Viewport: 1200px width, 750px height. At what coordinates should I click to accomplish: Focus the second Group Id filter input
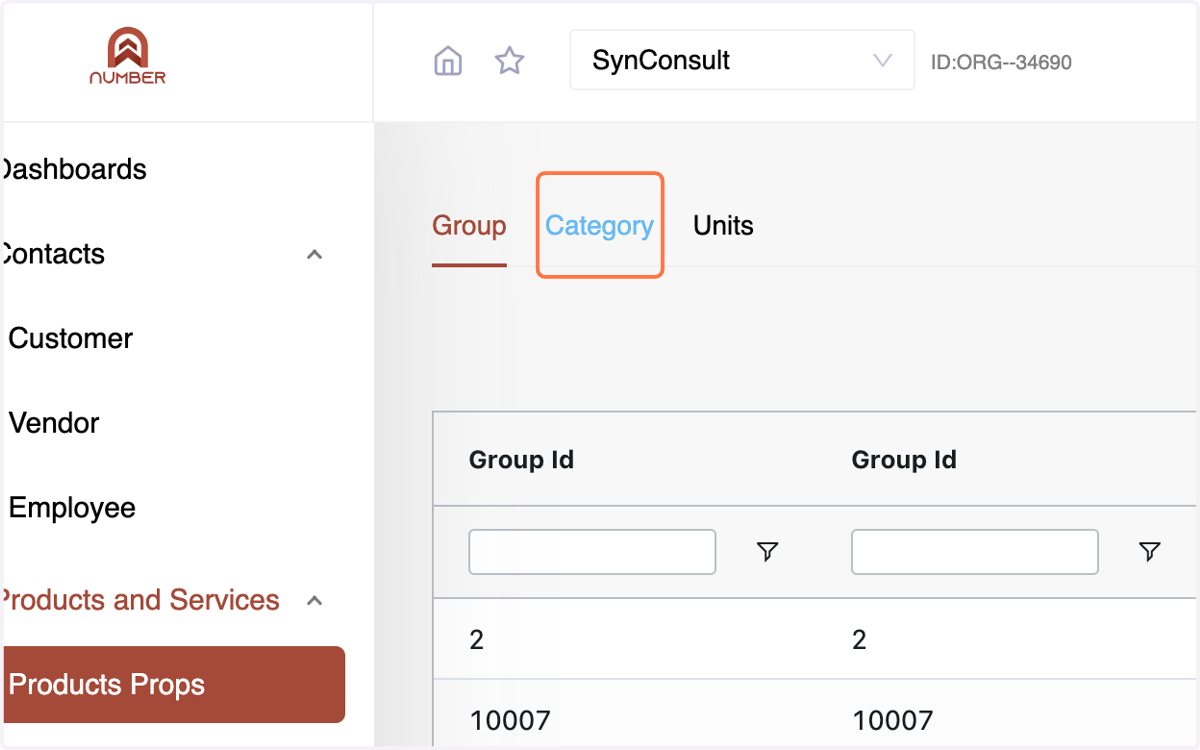(x=975, y=552)
